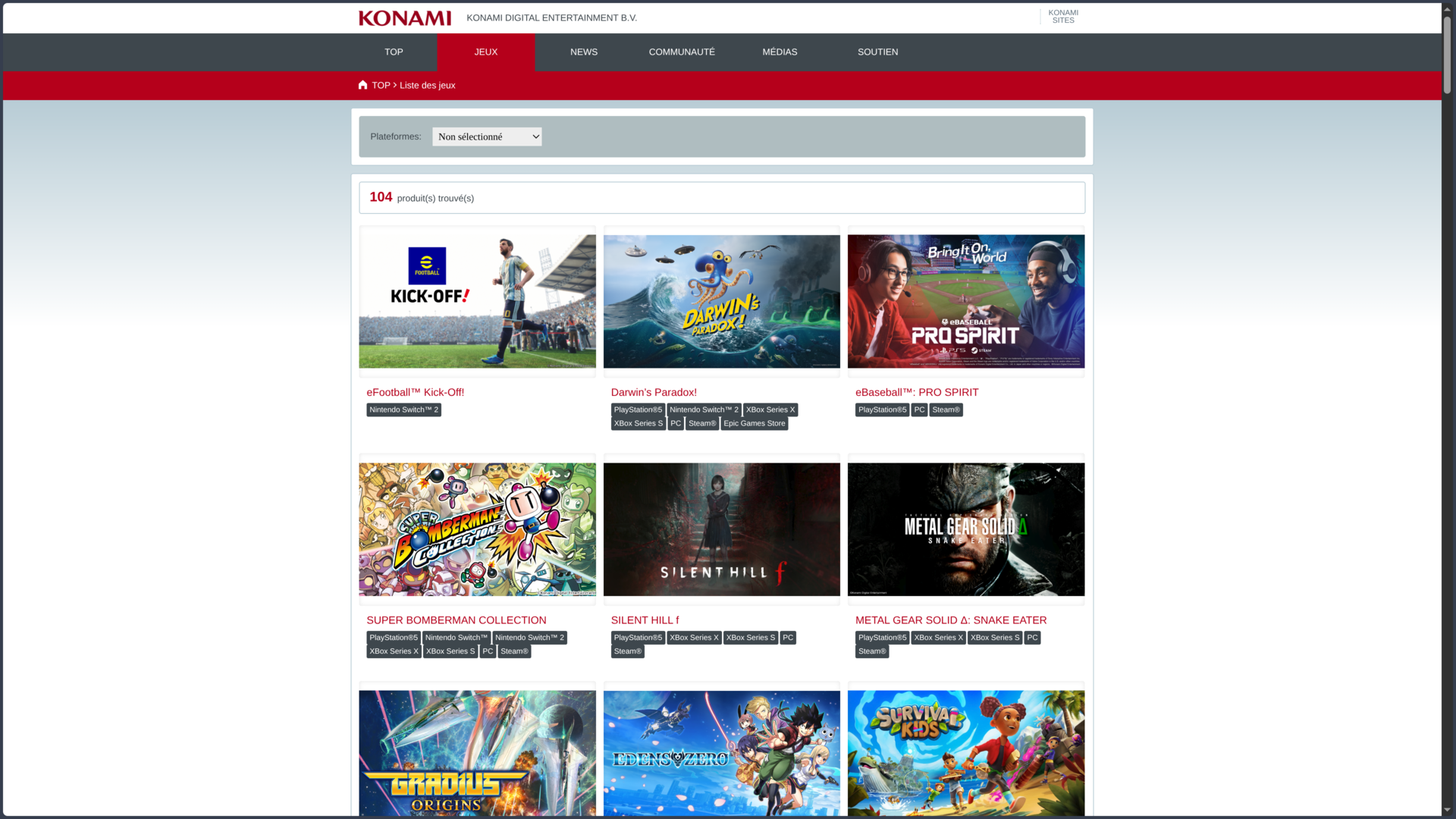
Task: Go to the TOP navigation tab
Action: (394, 52)
